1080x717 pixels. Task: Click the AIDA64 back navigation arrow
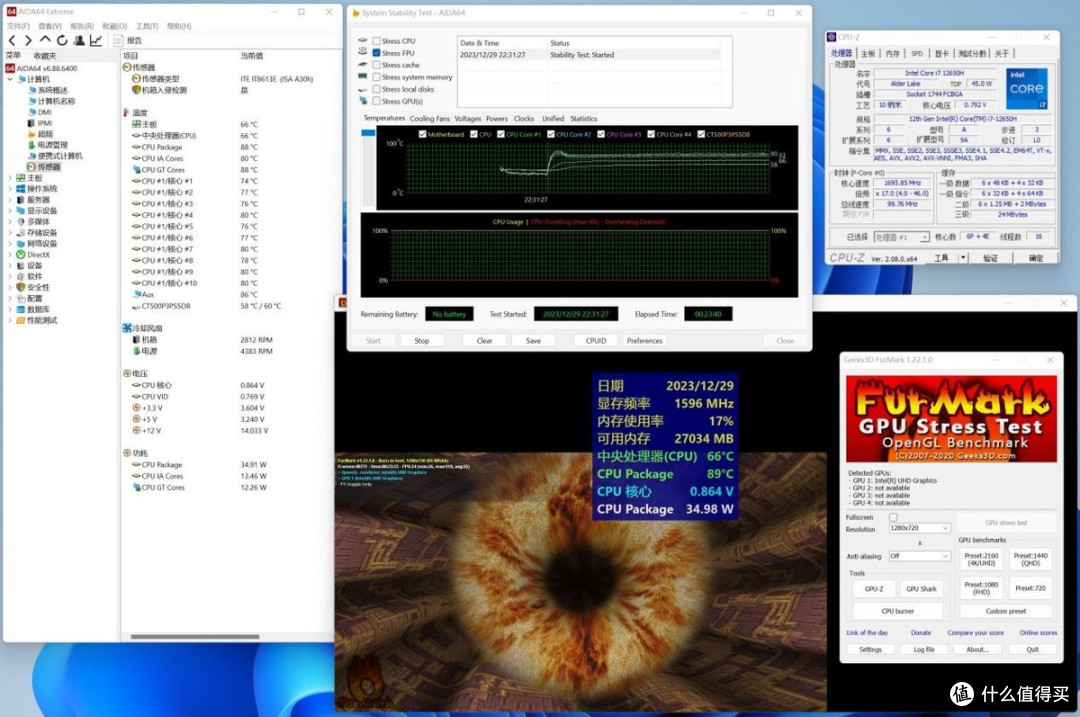(11, 41)
